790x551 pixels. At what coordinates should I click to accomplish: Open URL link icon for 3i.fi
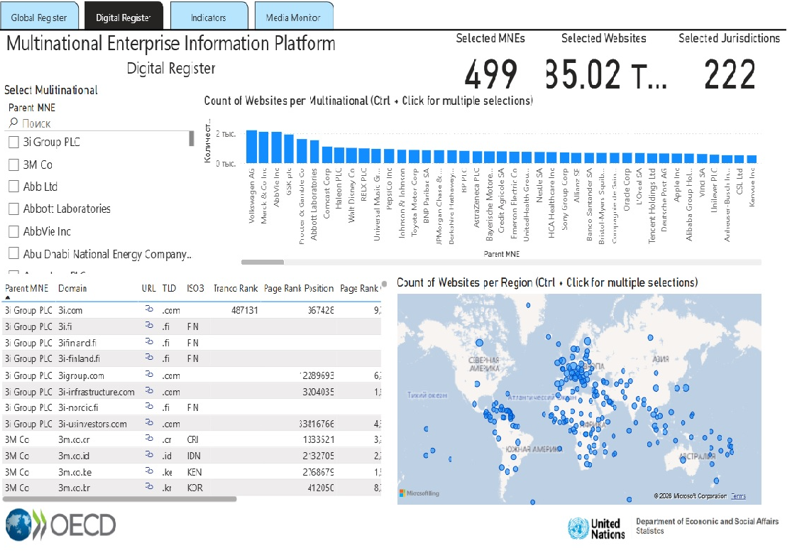(x=149, y=326)
